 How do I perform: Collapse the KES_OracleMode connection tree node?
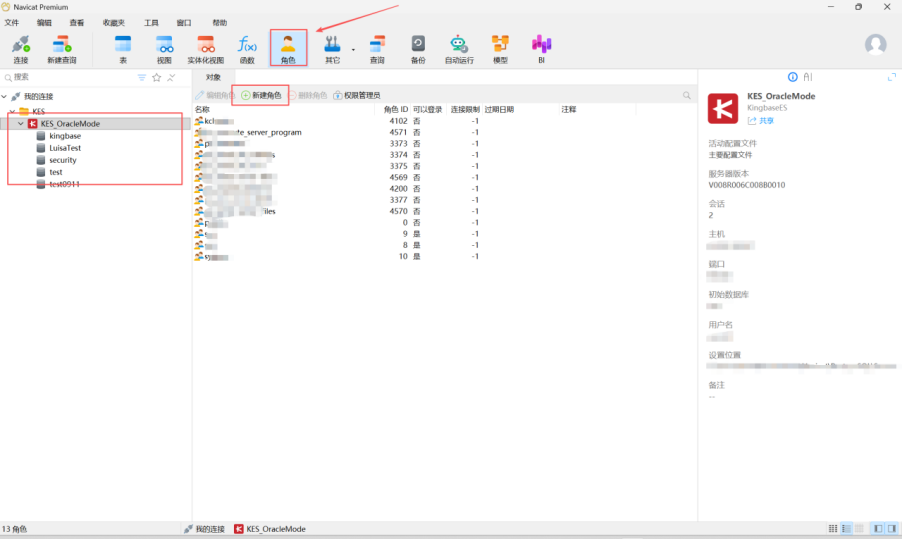(x=22, y=124)
